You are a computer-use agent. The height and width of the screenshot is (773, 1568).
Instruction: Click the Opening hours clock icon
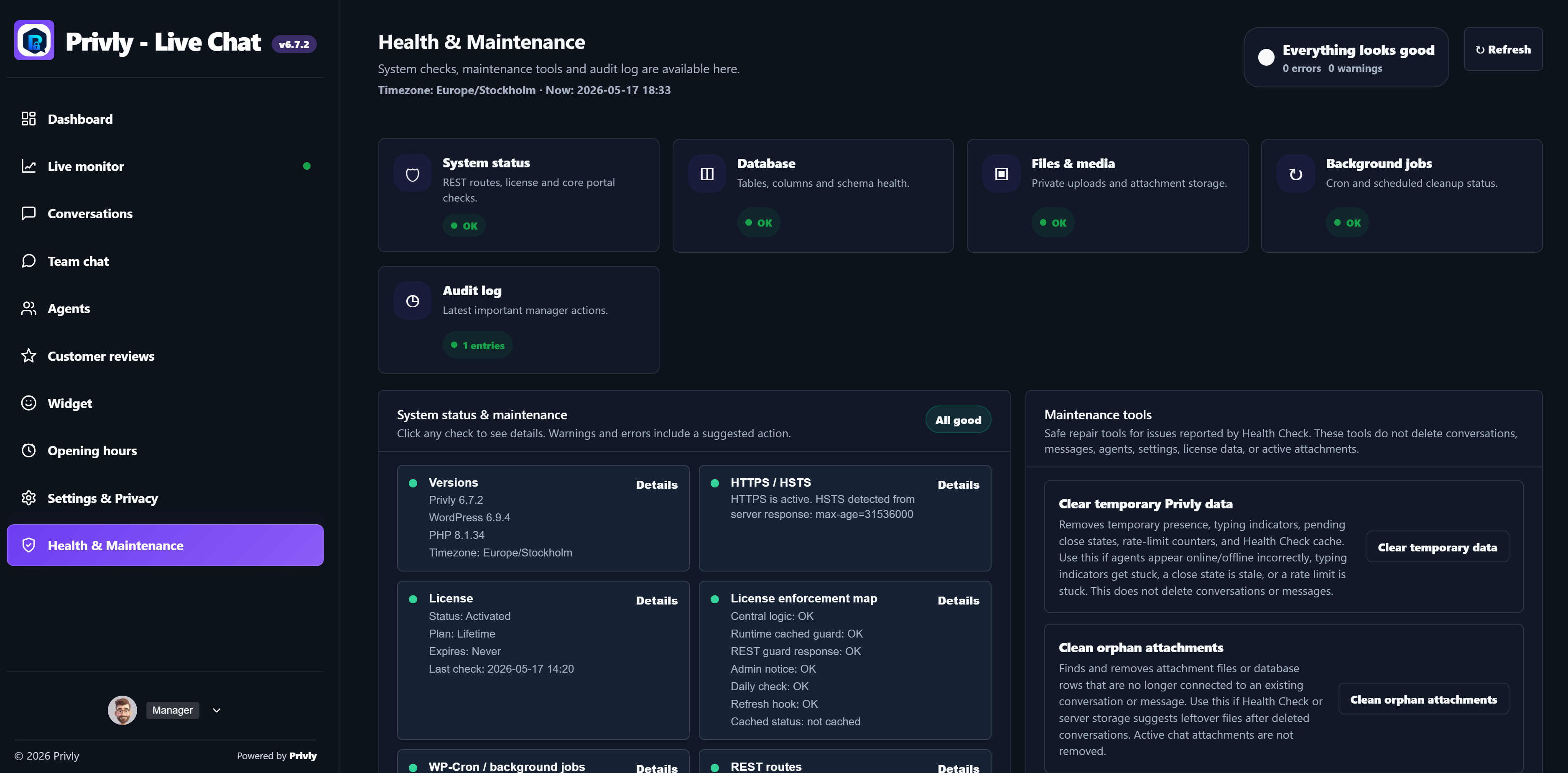(x=28, y=450)
